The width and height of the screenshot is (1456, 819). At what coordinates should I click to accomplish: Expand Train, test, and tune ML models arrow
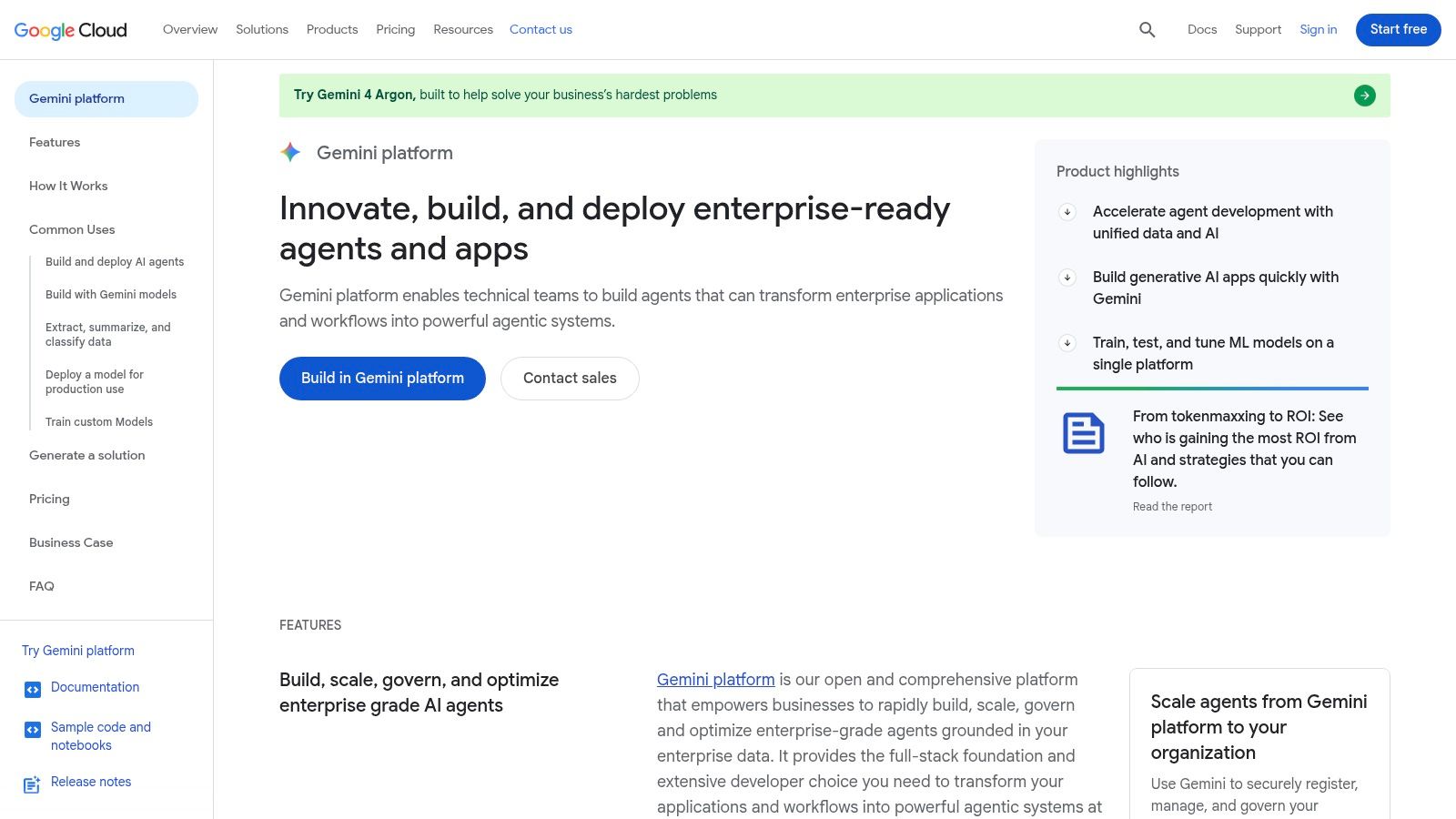coord(1067,343)
